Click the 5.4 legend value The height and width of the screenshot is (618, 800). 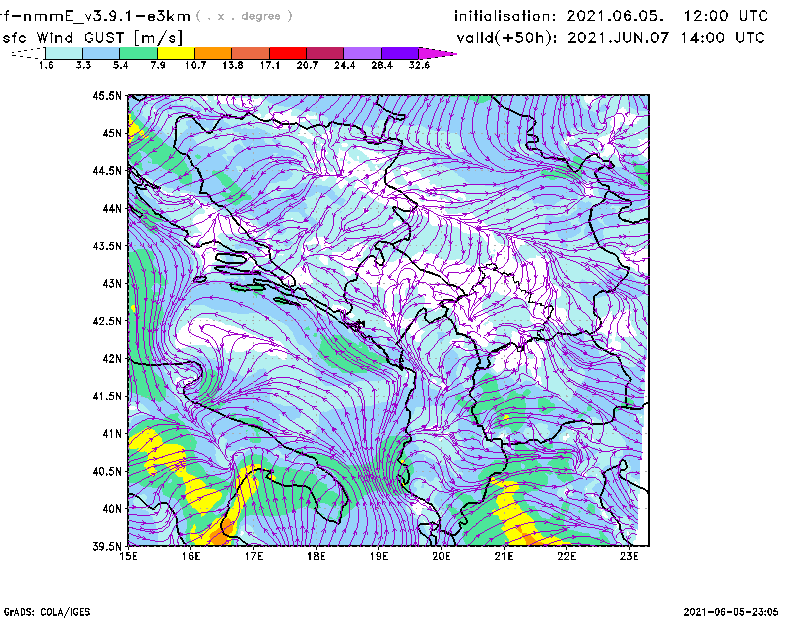pos(120,65)
